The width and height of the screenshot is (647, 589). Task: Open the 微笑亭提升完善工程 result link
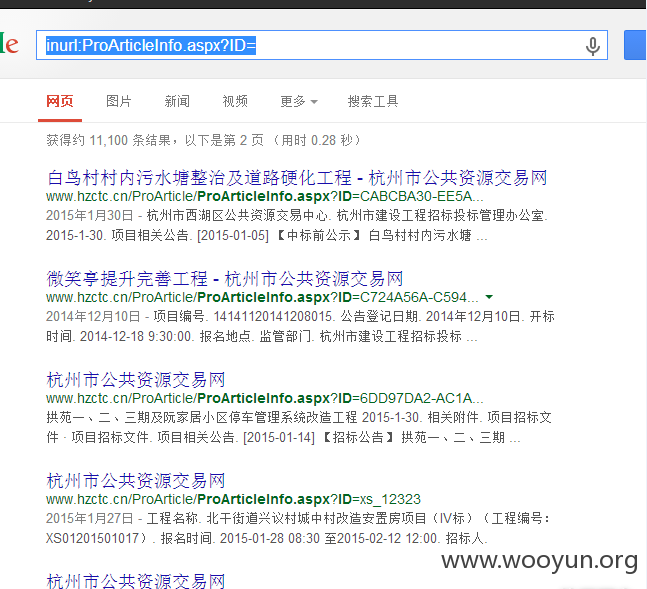225,279
